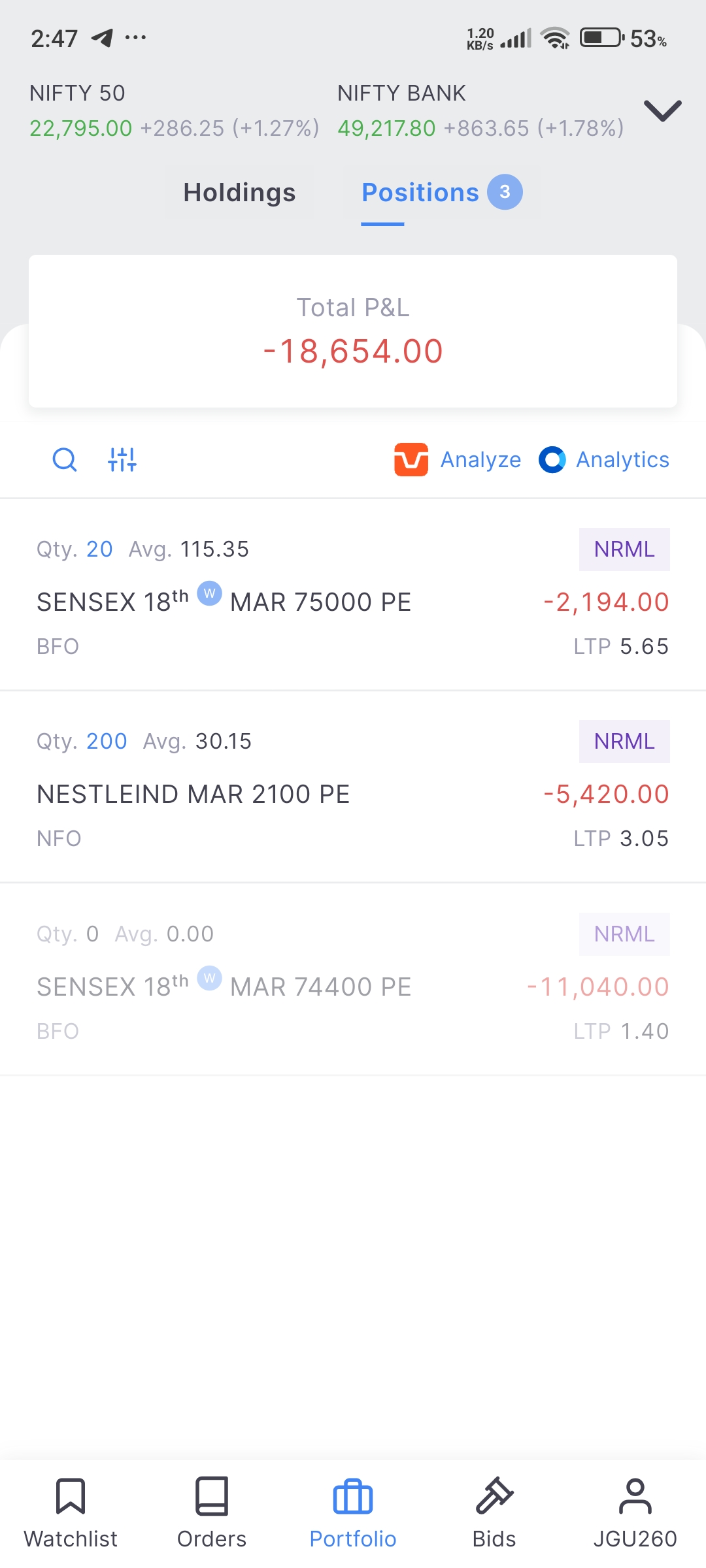
Task: Tap the Total P&L card
Action: pyautogui.click(x=353, y=331)
